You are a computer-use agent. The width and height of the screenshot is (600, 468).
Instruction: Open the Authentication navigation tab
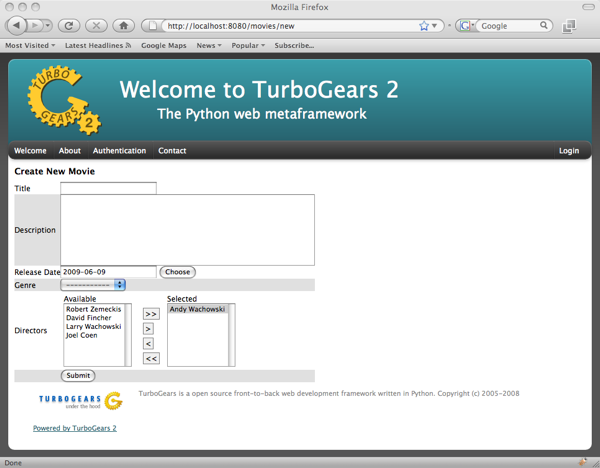(x=119, y=151)
